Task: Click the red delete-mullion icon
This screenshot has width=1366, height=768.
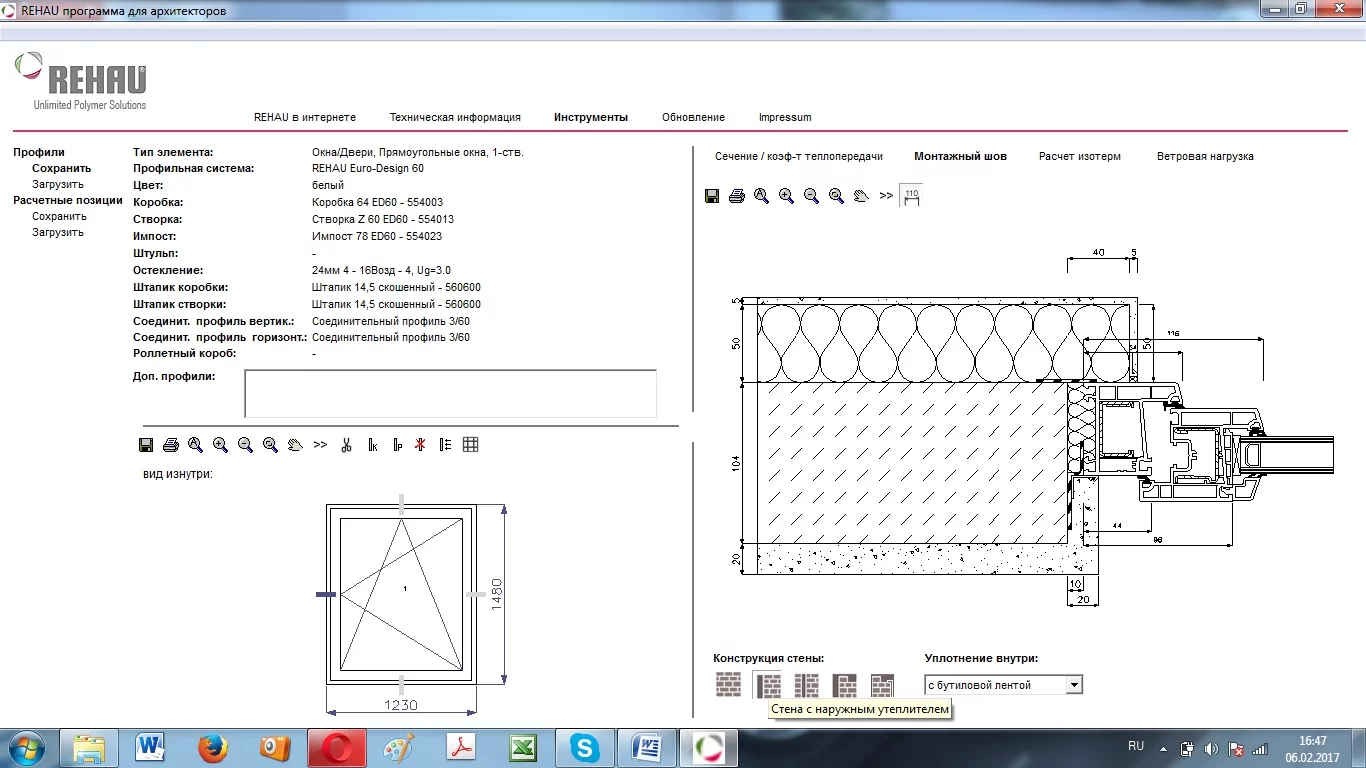Action: tap(420, 445)
